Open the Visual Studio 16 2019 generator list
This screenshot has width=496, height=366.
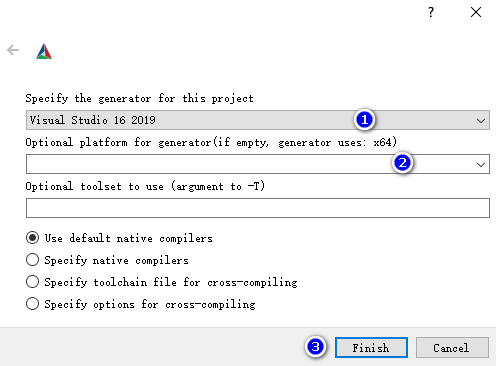258,120
